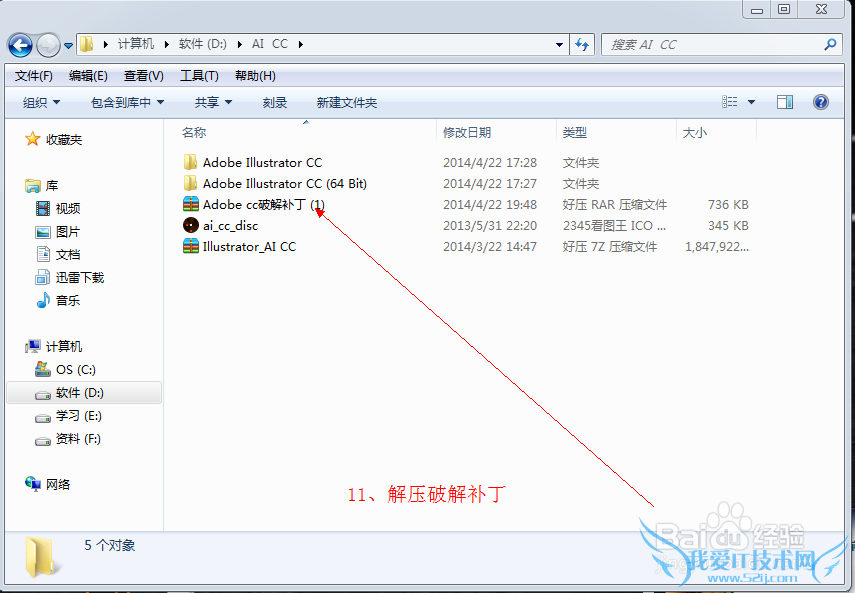This screenshot has width=855, height=593.
Task: Select the Adobe cc破解补丁 (1) archive icon
Action: [x=191, y=204]
